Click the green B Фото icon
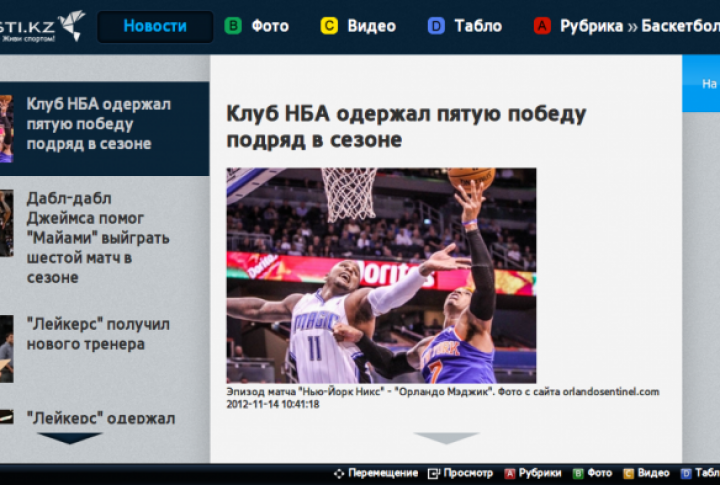The width and height of the screenshot is (720, 485). coord(233,26)
